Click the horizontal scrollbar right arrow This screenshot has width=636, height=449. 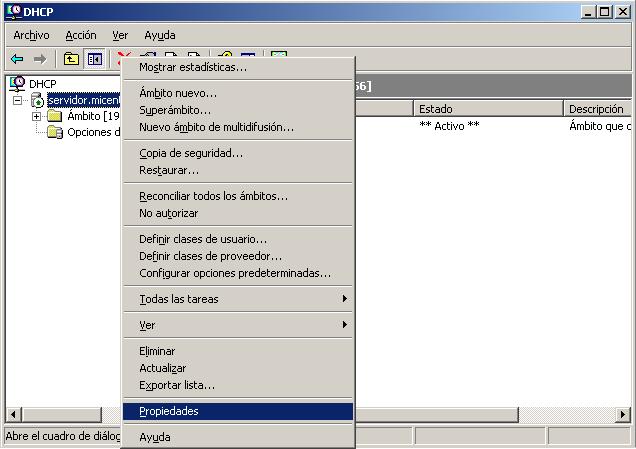(x=624, y=414)
